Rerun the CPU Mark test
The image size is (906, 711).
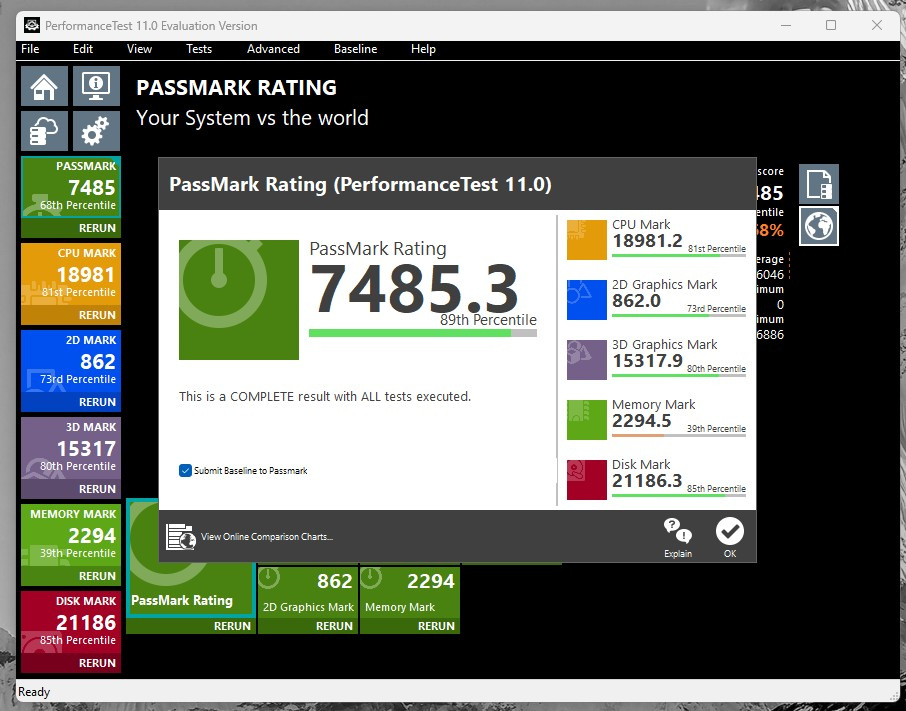97,315
